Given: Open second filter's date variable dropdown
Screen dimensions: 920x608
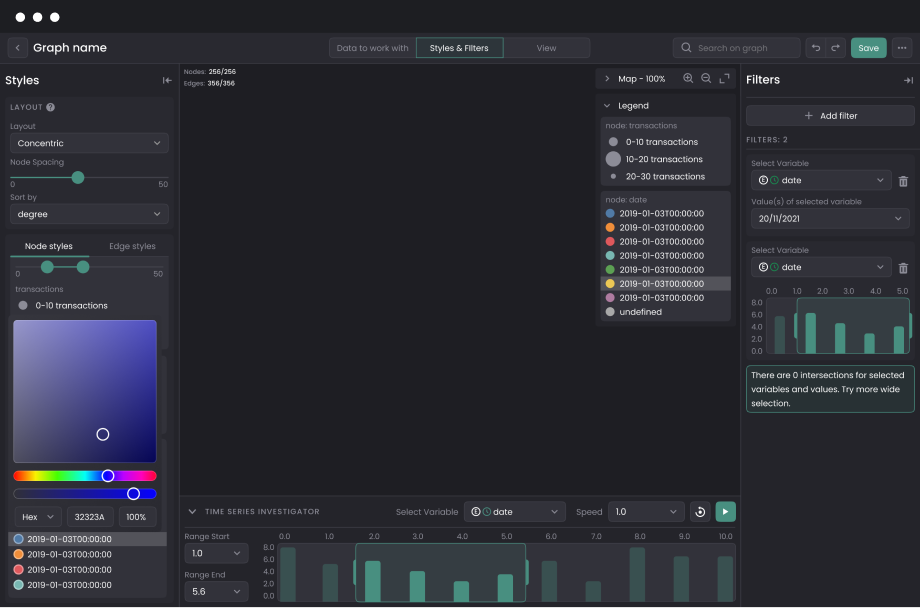Looking at the screenshot, I should [x=821, y=267].
